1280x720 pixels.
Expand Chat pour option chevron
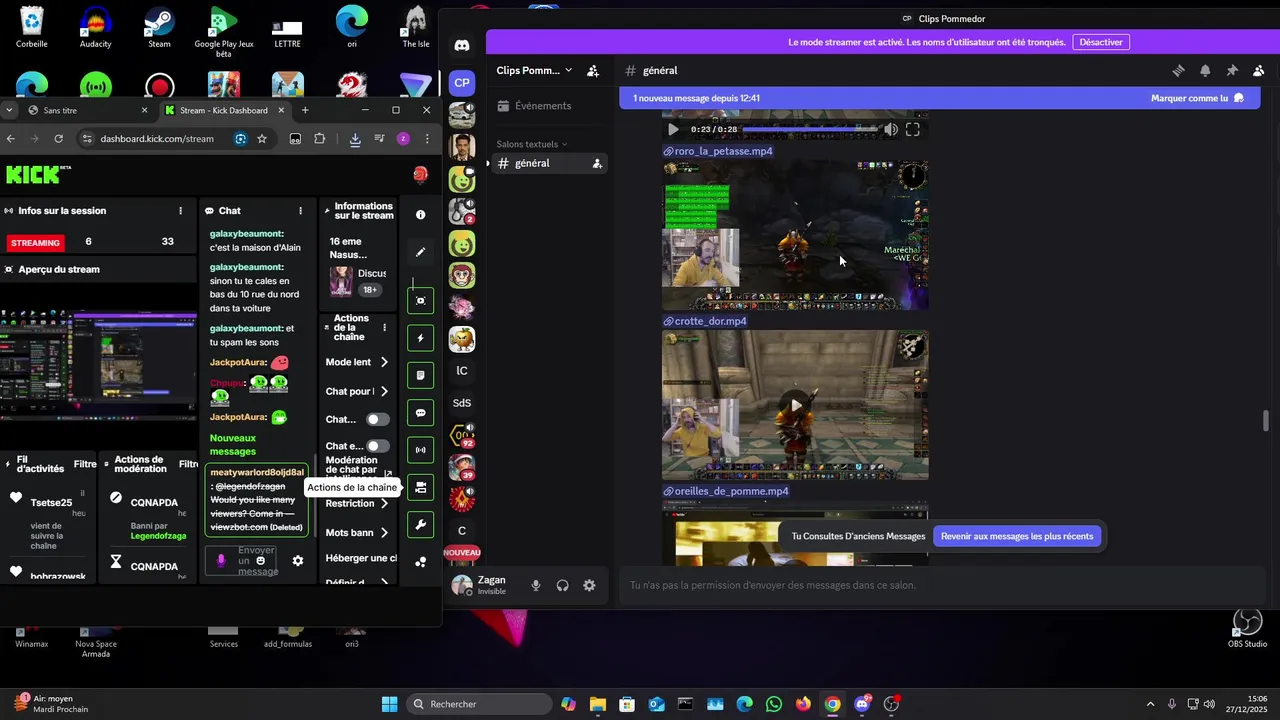(x=384, y=391)
